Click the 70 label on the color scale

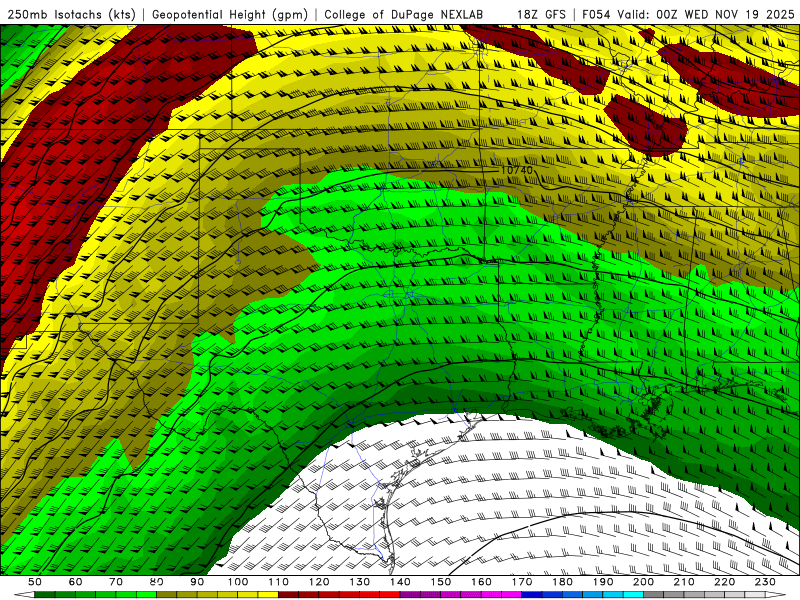click(x=116, y=582)
